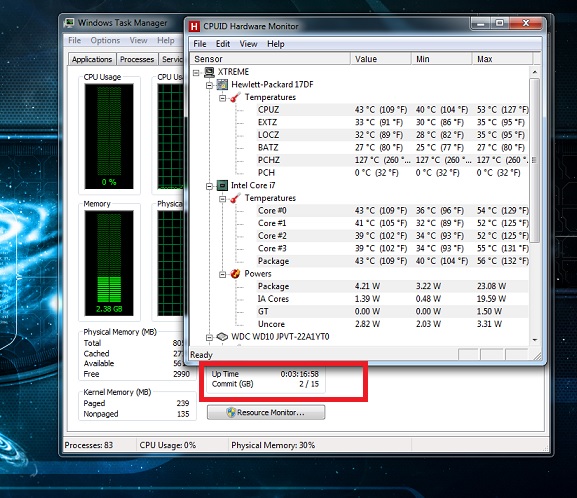Click thermometer icon under Intel Core i7 Temperatures
The height and width of the screenshot is (498, 577).
tap(235, 198)
